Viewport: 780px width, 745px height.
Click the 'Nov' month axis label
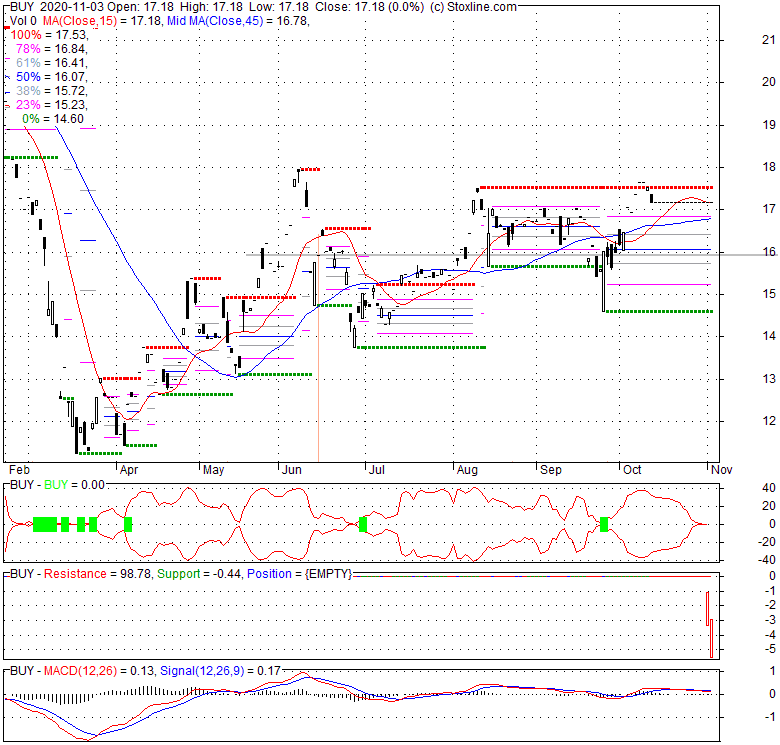click(x=721, y=469)
